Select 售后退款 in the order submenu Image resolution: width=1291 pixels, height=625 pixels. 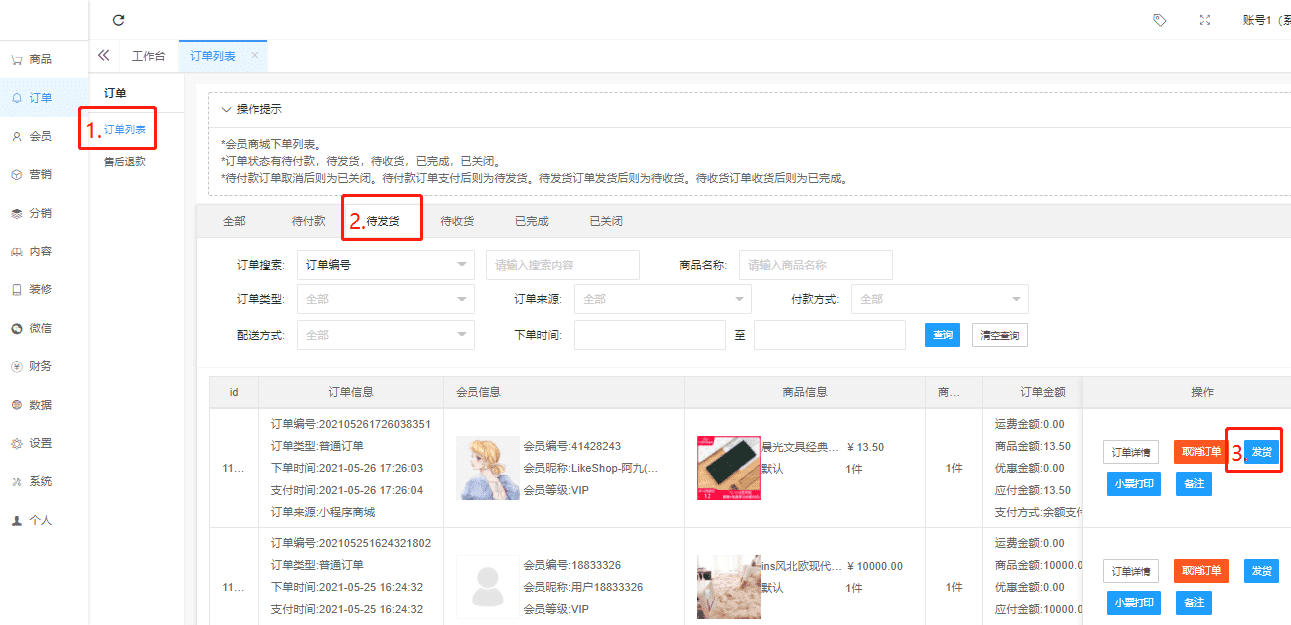coord(125,161)
